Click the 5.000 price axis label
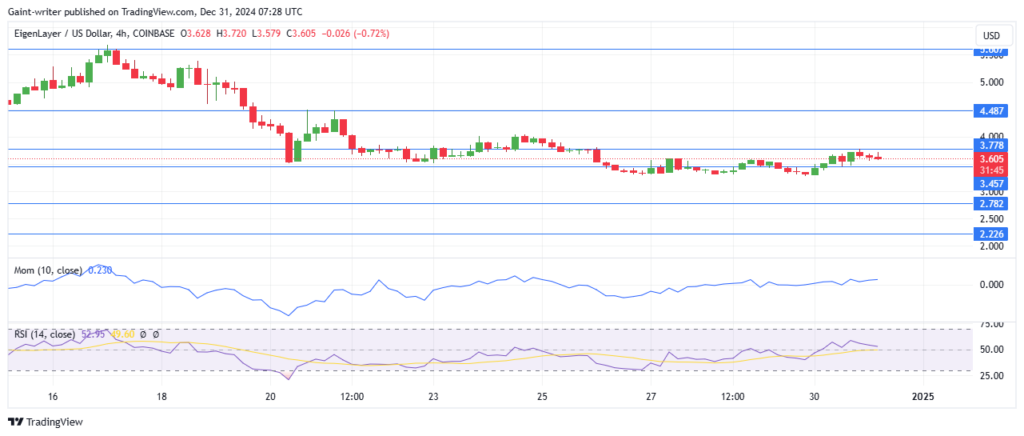The image size is (1024, 436). pyautogui.click(x=990, y=82)
